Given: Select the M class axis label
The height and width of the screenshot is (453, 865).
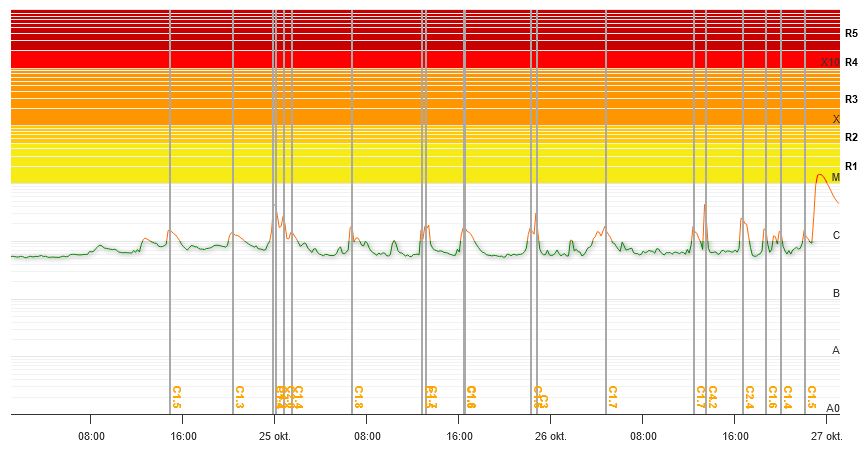Looking at the screenshot, I should coord(836,177).
